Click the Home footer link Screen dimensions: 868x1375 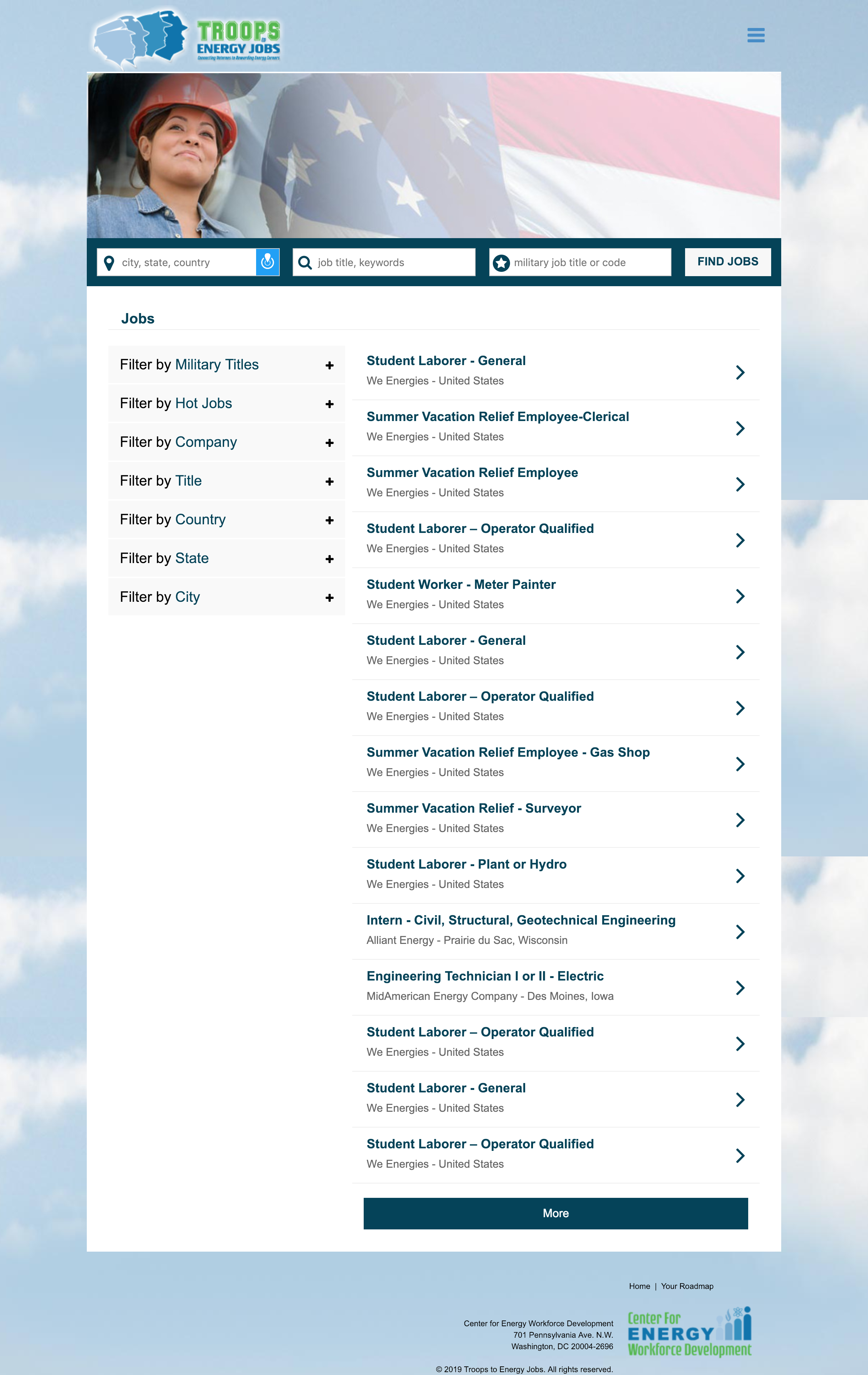639,1286
